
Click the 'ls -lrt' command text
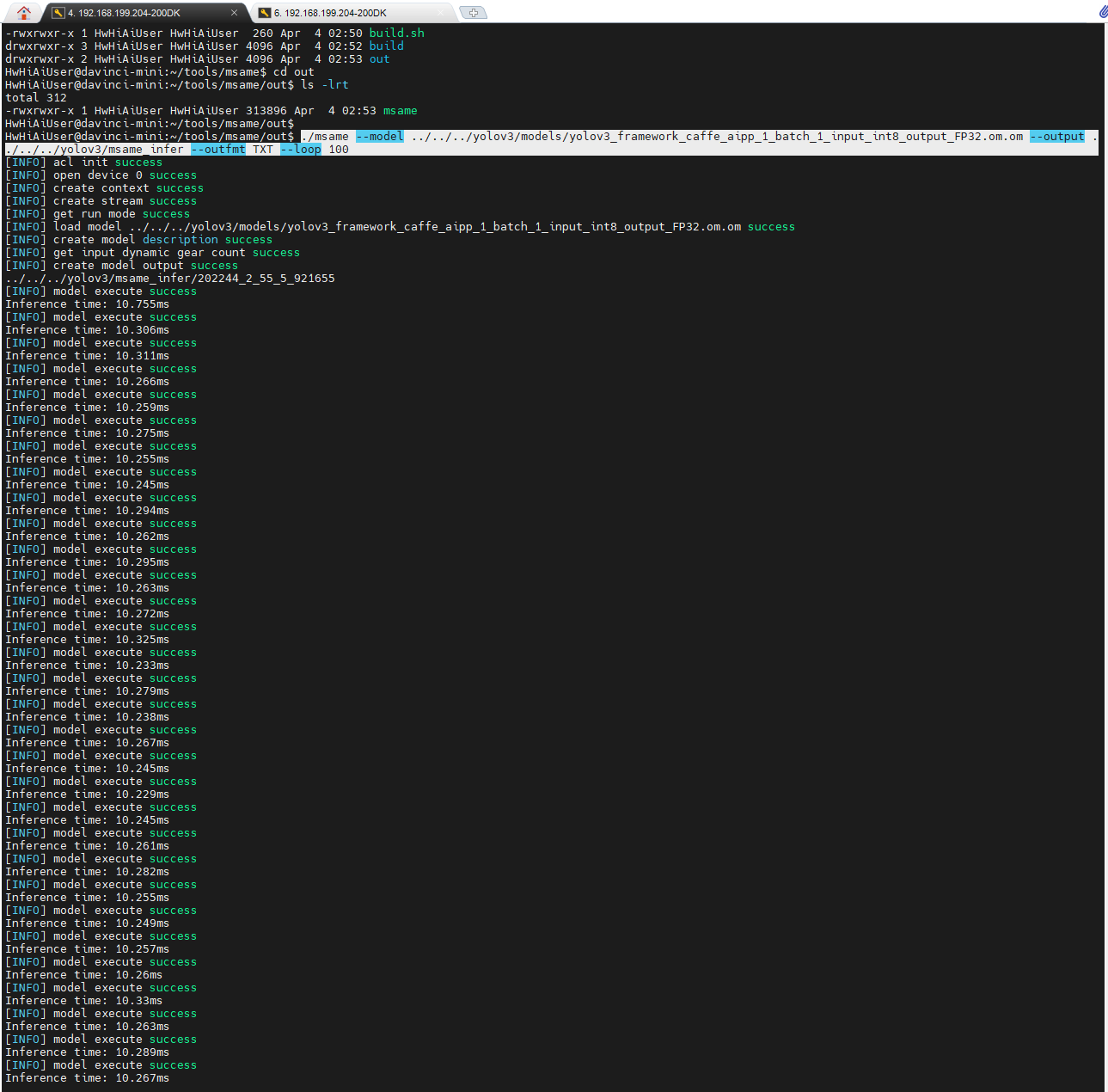click(325, 85)
